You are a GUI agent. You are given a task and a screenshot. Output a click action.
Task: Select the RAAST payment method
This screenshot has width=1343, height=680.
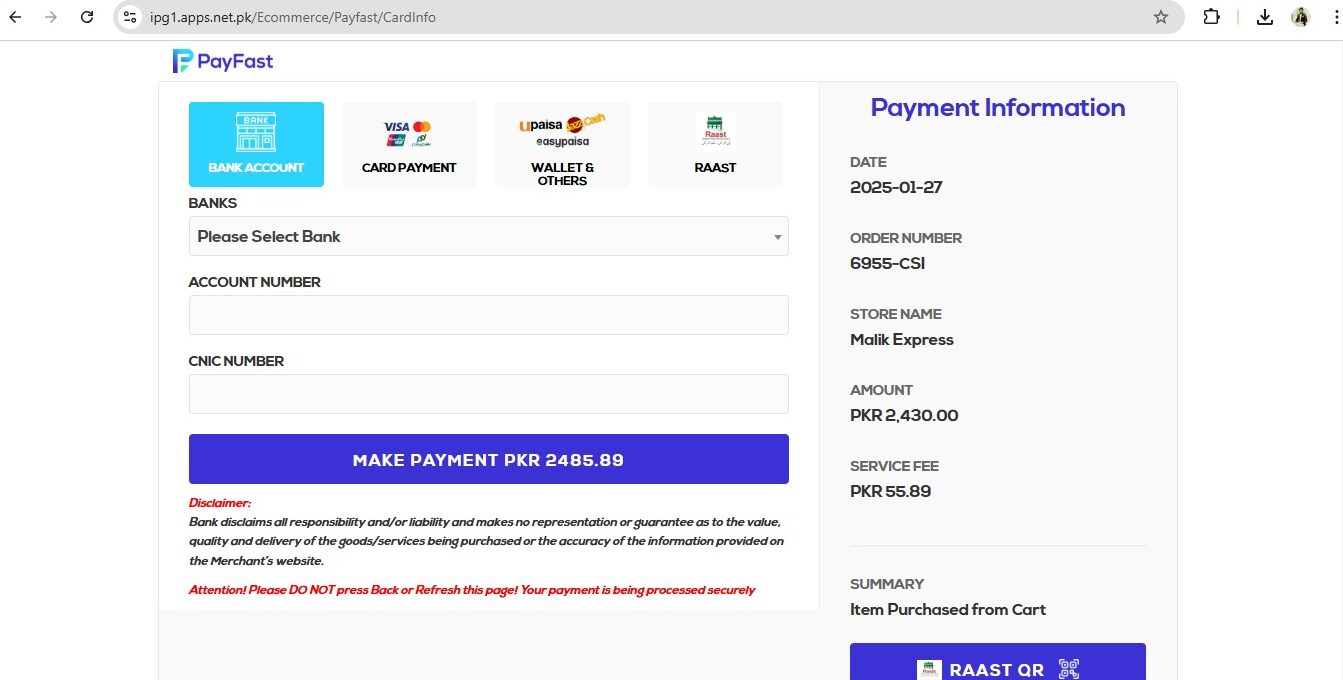point(715,144)
